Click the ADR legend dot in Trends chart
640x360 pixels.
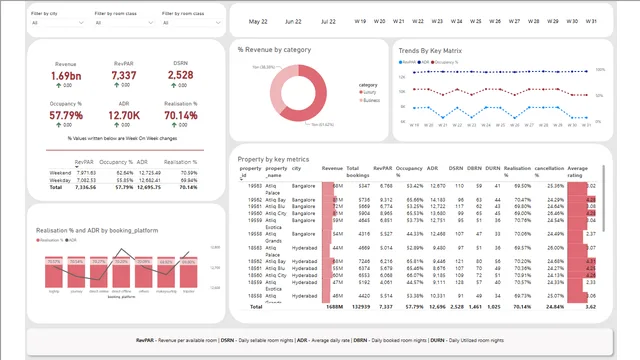tap(419, 62)
